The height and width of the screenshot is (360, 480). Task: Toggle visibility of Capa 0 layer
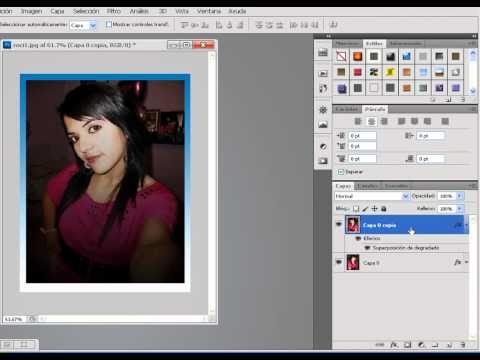[339, 262]
